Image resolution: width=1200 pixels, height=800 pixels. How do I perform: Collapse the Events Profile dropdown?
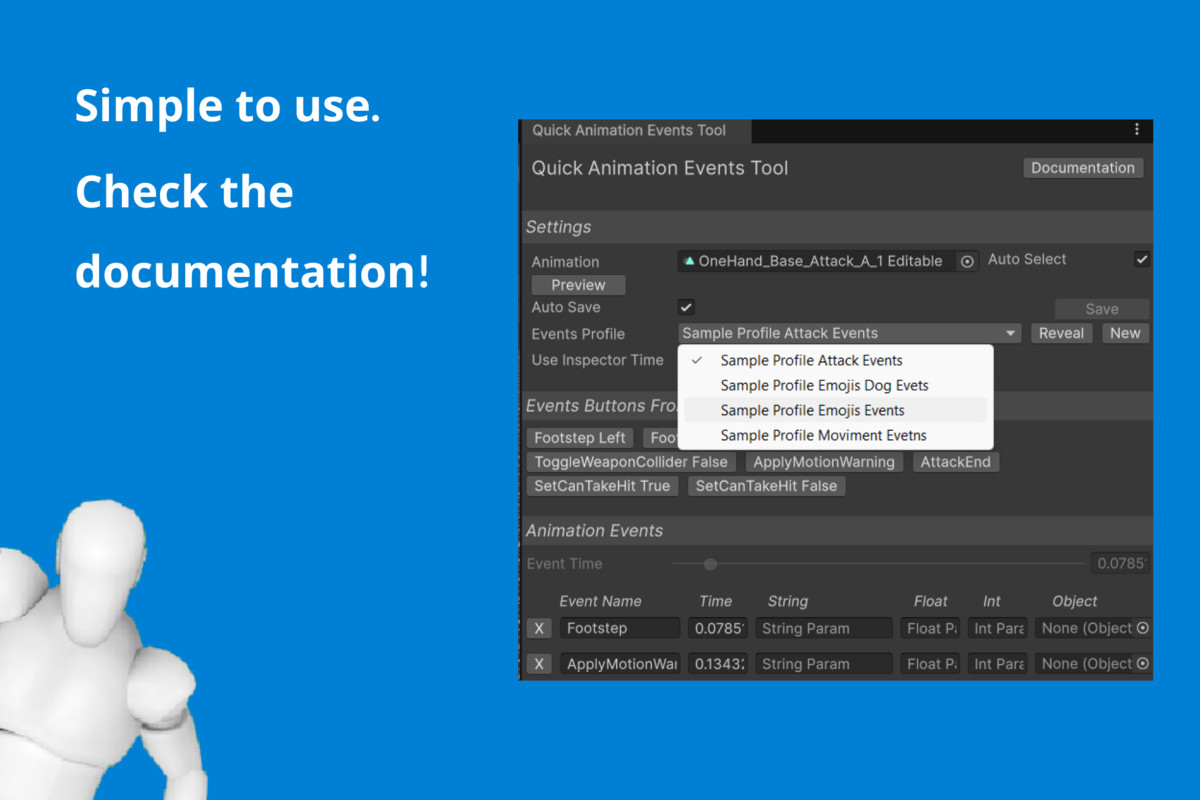click(x=850, y=333)
